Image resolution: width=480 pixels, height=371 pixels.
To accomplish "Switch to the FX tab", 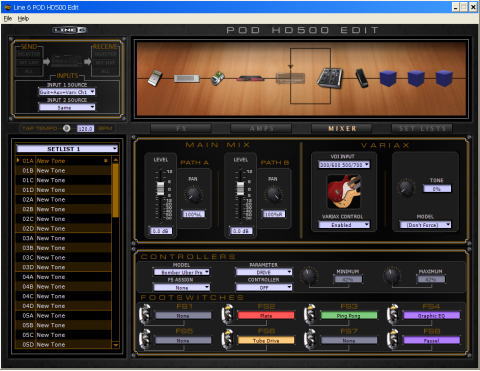I will [x=181, y=128].
